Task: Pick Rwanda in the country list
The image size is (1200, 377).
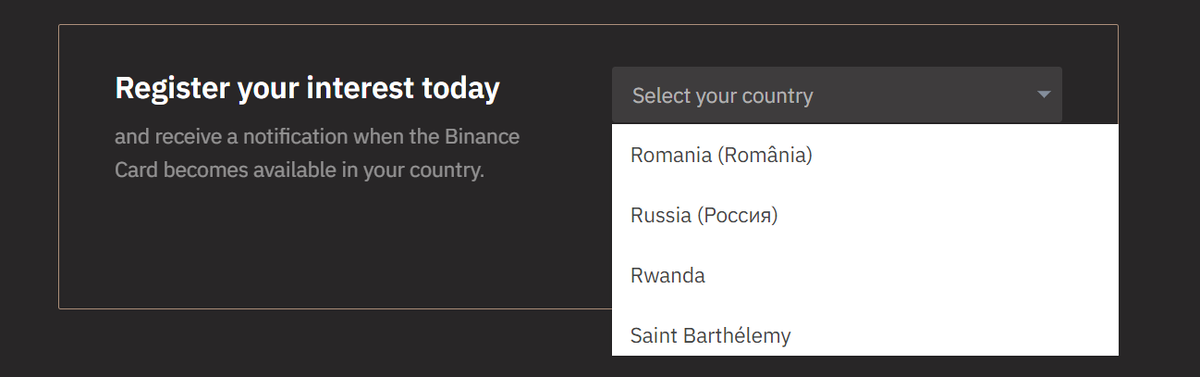Action: tap(865, 275)
